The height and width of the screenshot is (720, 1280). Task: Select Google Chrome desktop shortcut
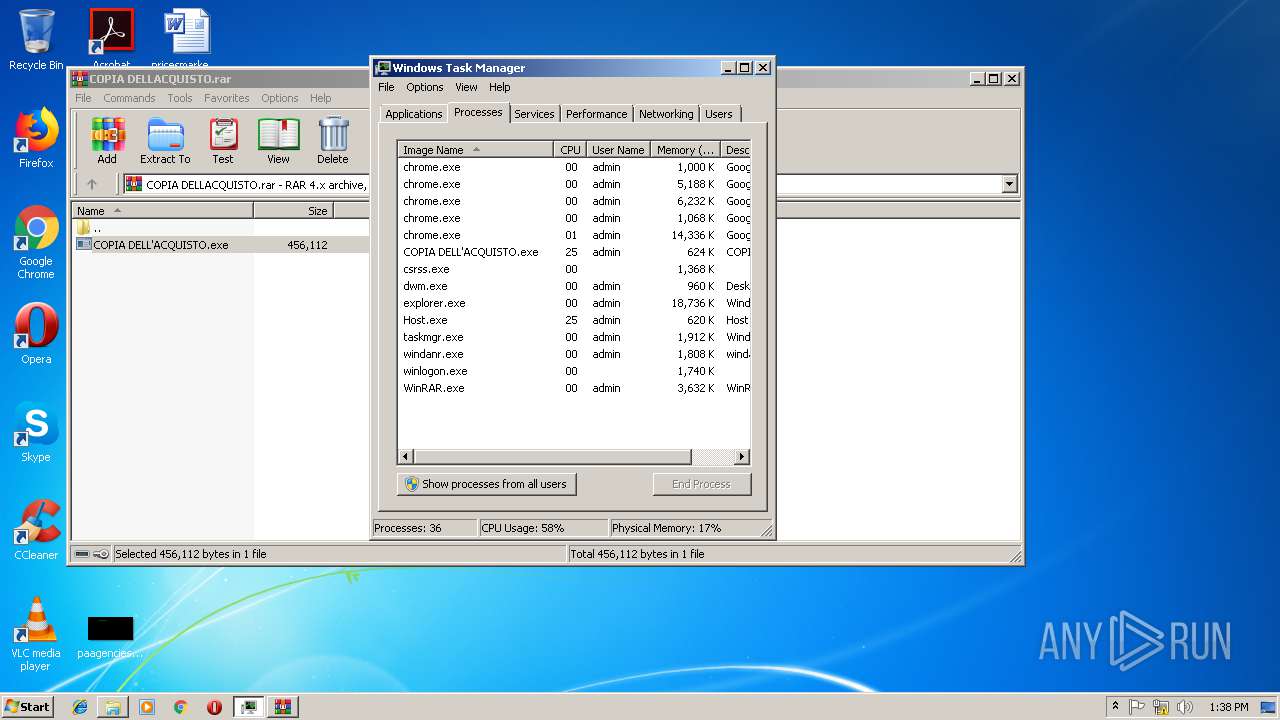36,242
